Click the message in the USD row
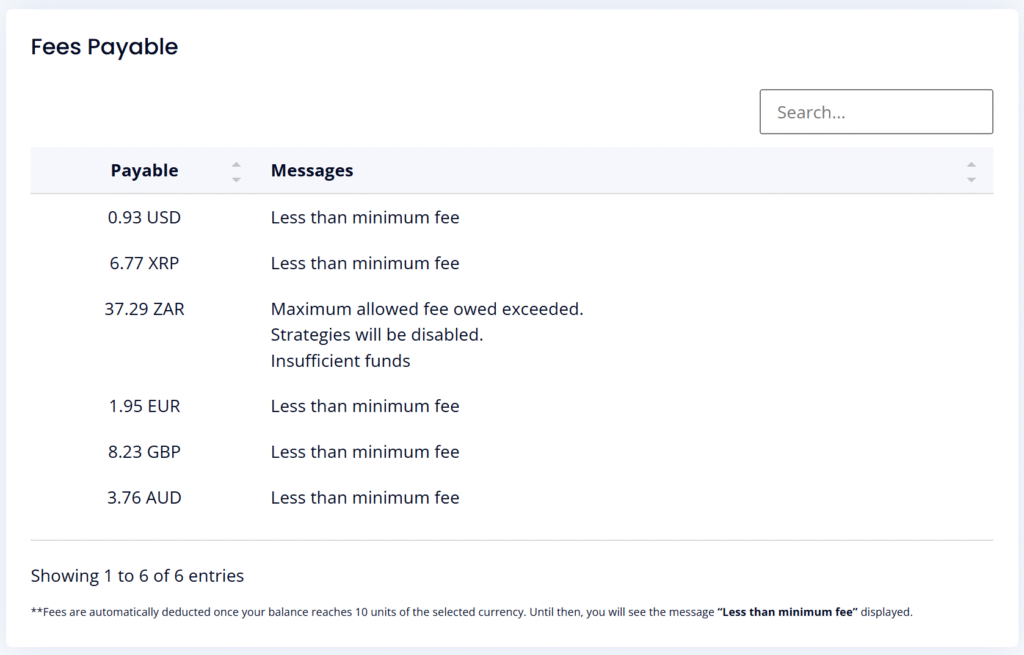Viewport: 1024px width, 655px height. [x=365, y=217]
